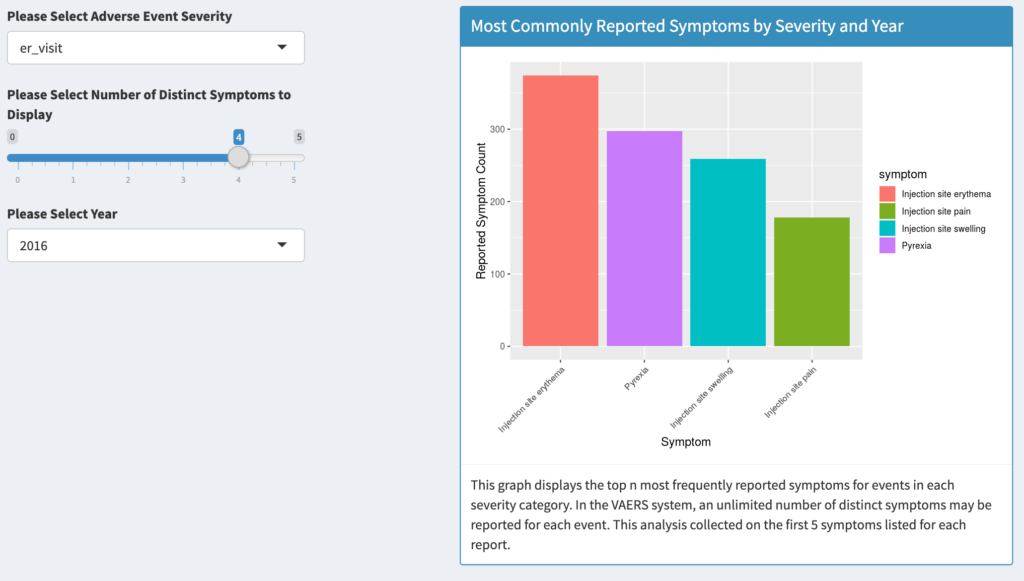Click the er_visit dropdown arrow

pyautogui.click(x=282, y=47)
